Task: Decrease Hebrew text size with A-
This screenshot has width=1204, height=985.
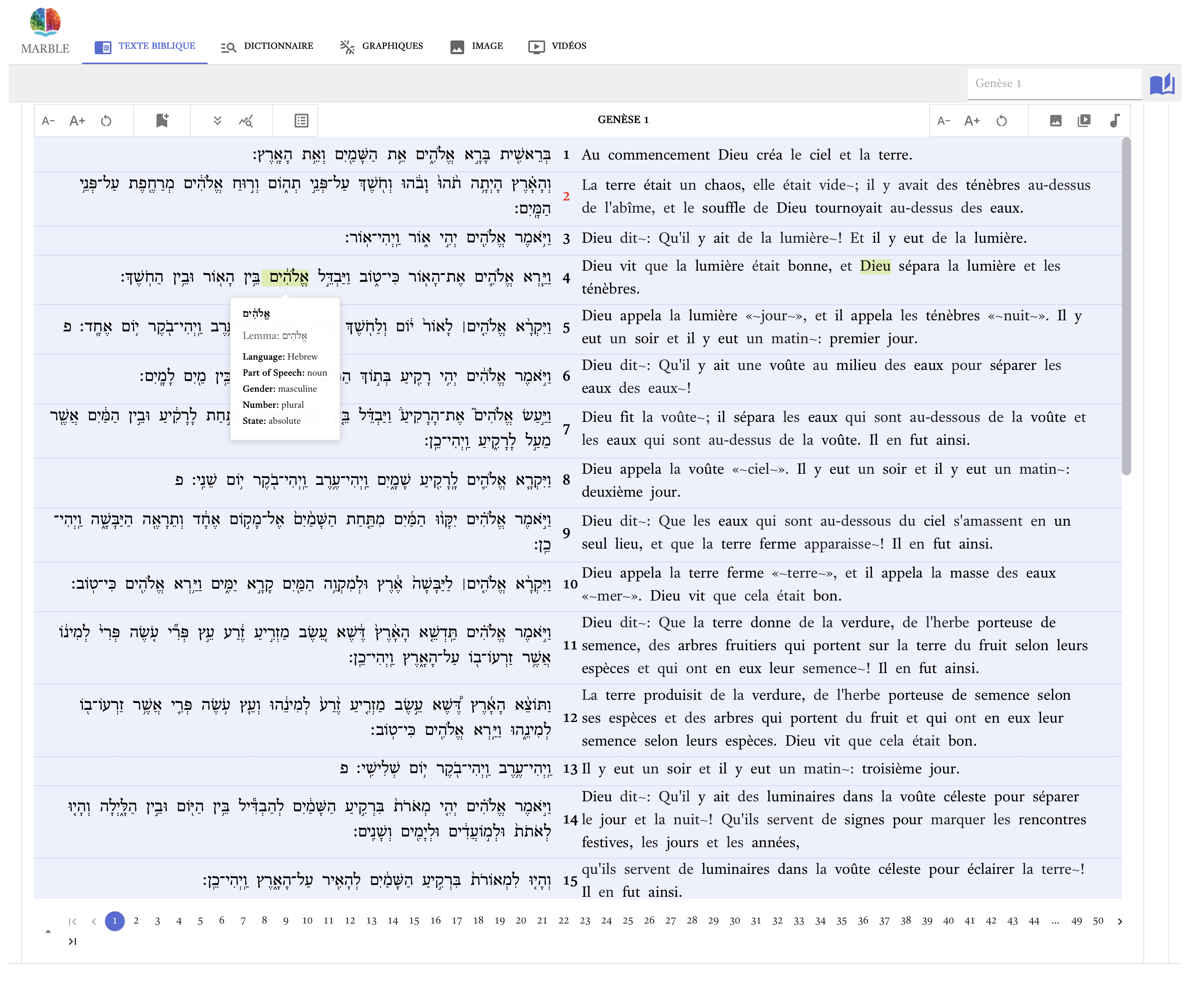Action: (48, 120)
